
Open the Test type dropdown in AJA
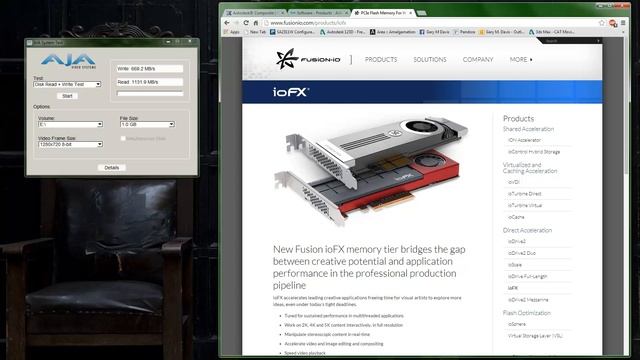[67, 84]
